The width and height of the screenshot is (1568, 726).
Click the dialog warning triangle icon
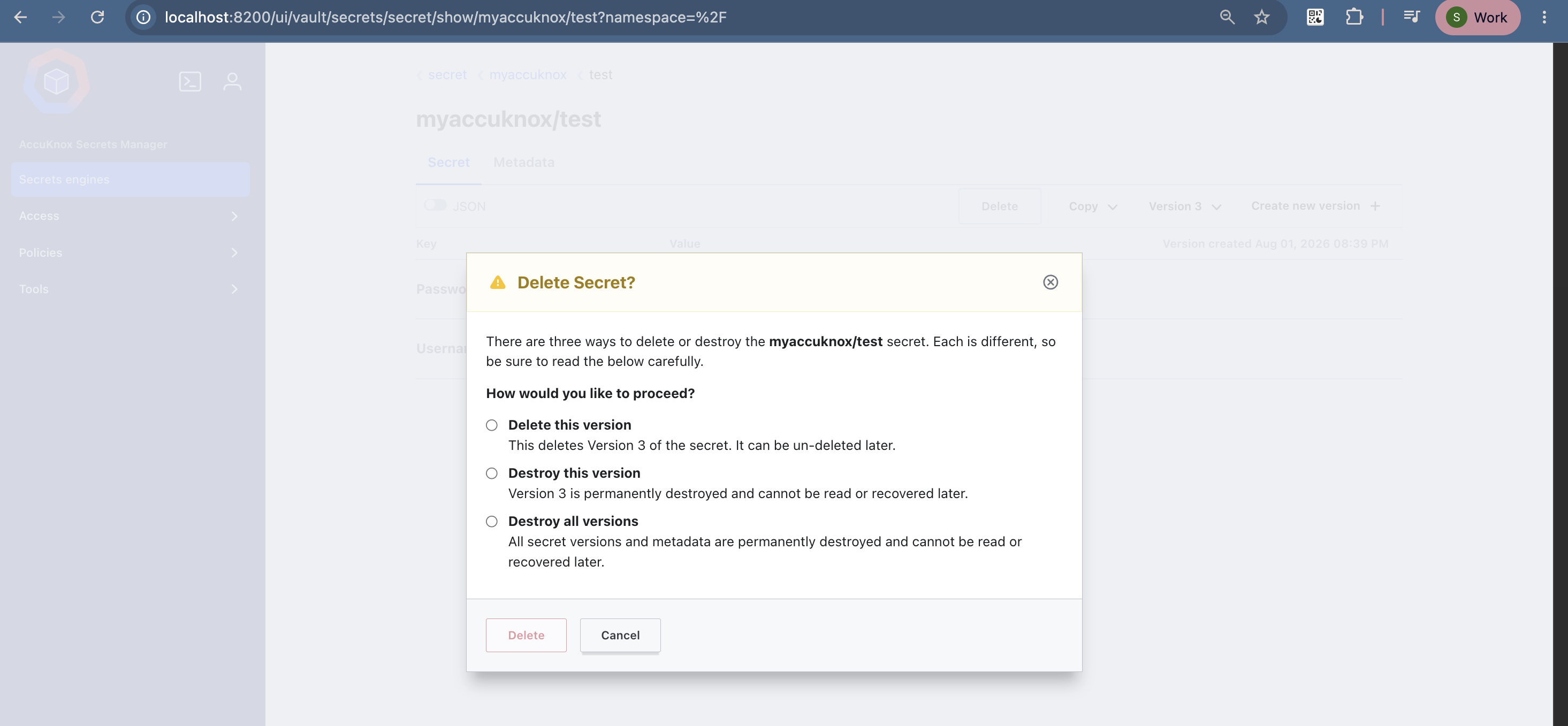[x=498, y=282]
